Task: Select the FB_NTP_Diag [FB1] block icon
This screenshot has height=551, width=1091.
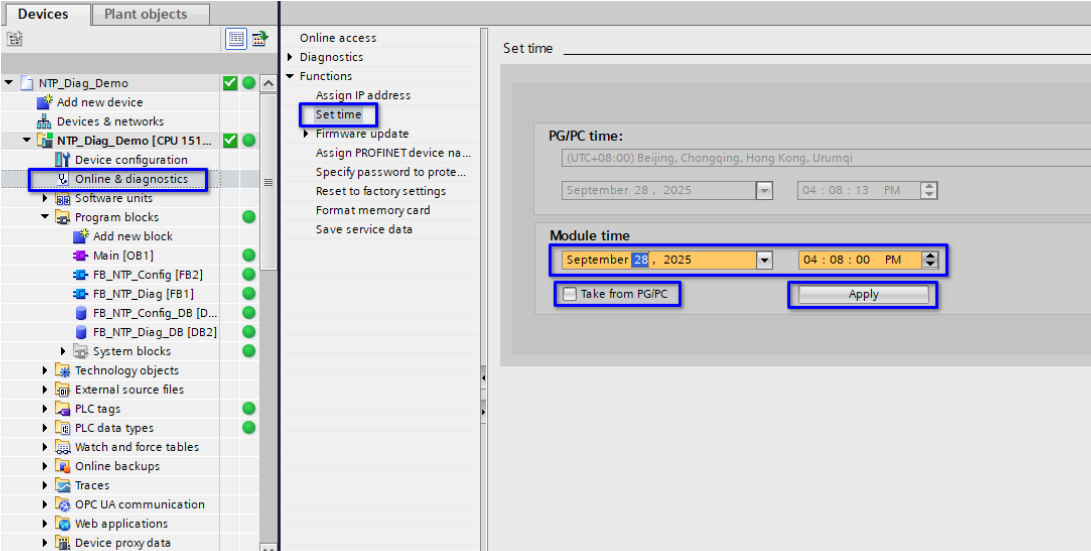Action: click(x=81, y=294)
